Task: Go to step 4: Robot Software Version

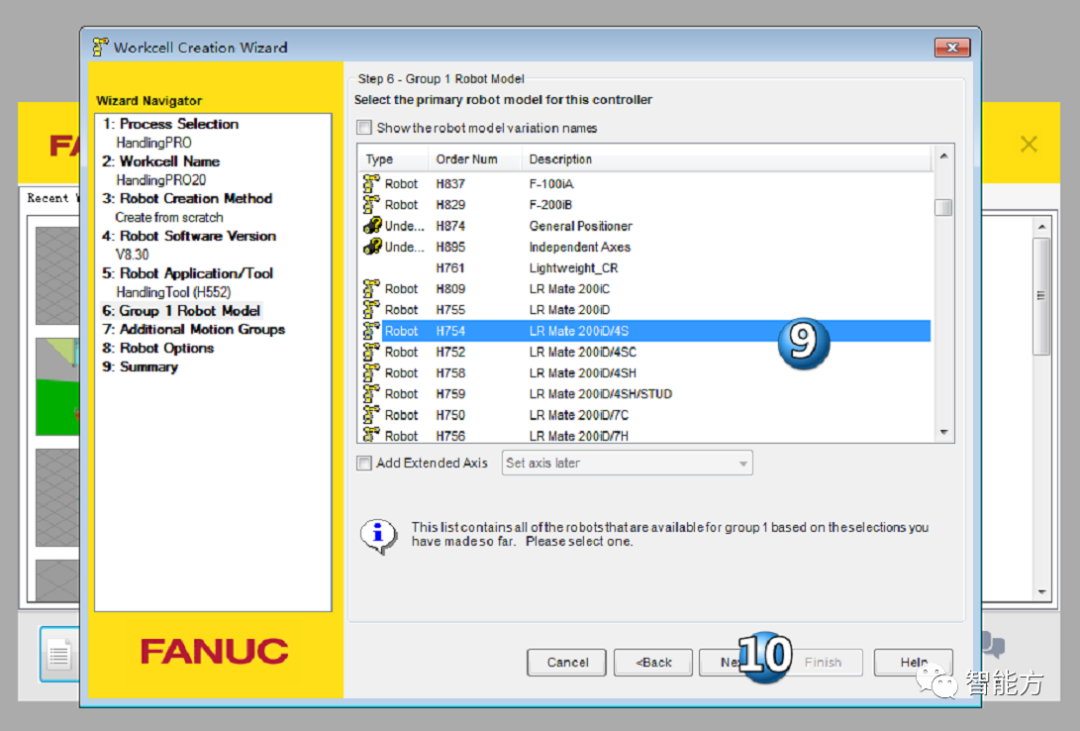Action: tap(189, 236)
